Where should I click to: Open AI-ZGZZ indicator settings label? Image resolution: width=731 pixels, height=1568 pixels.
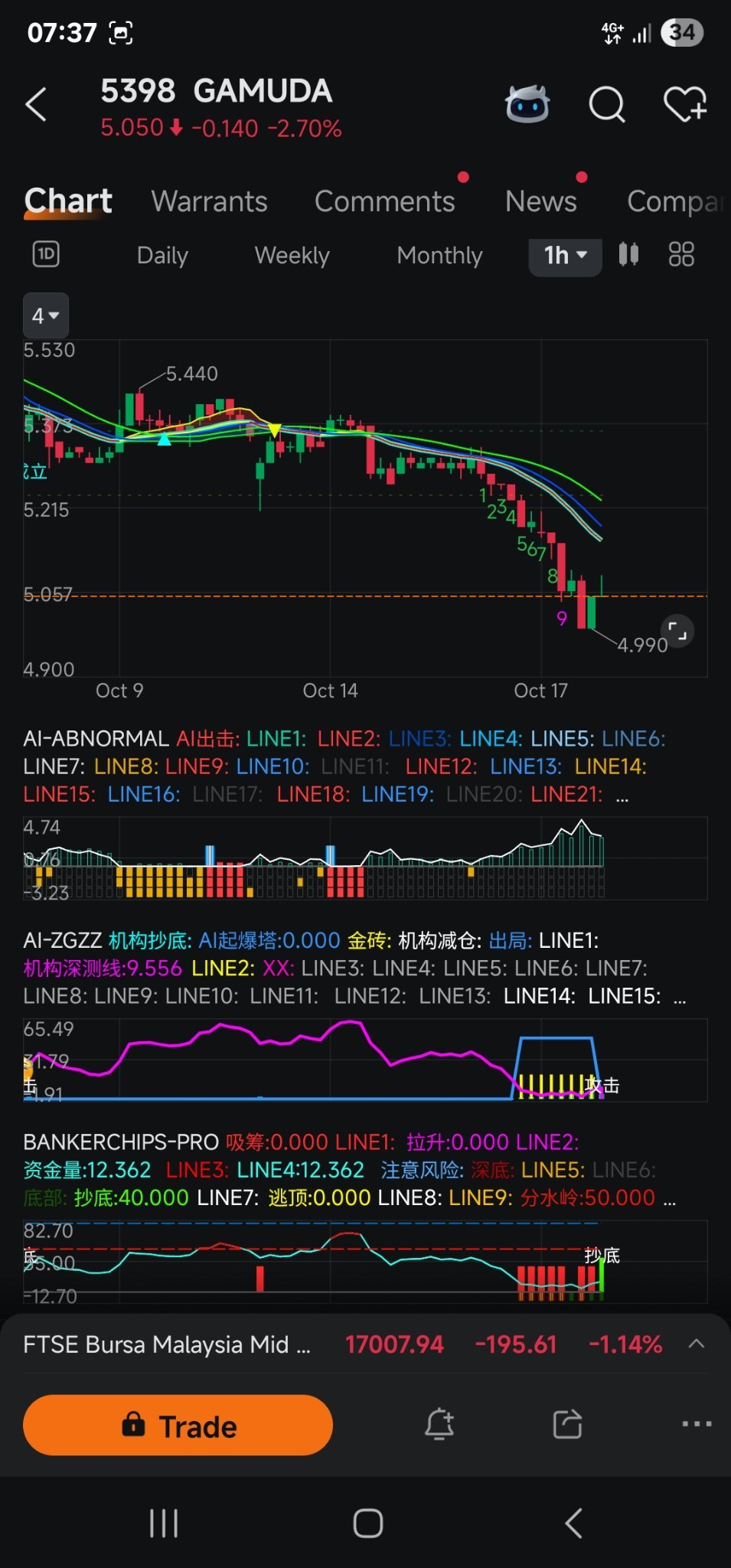(62, 941)
